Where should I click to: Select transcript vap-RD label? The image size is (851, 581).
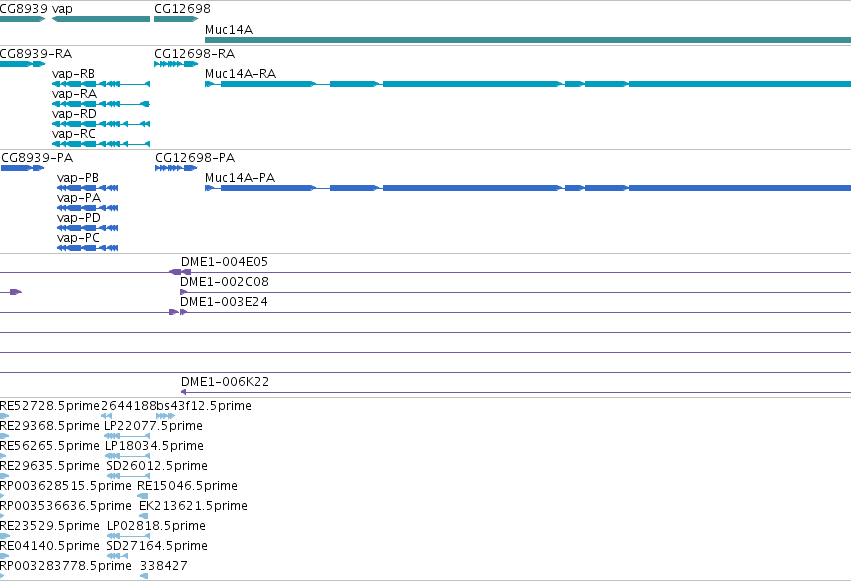74,114
